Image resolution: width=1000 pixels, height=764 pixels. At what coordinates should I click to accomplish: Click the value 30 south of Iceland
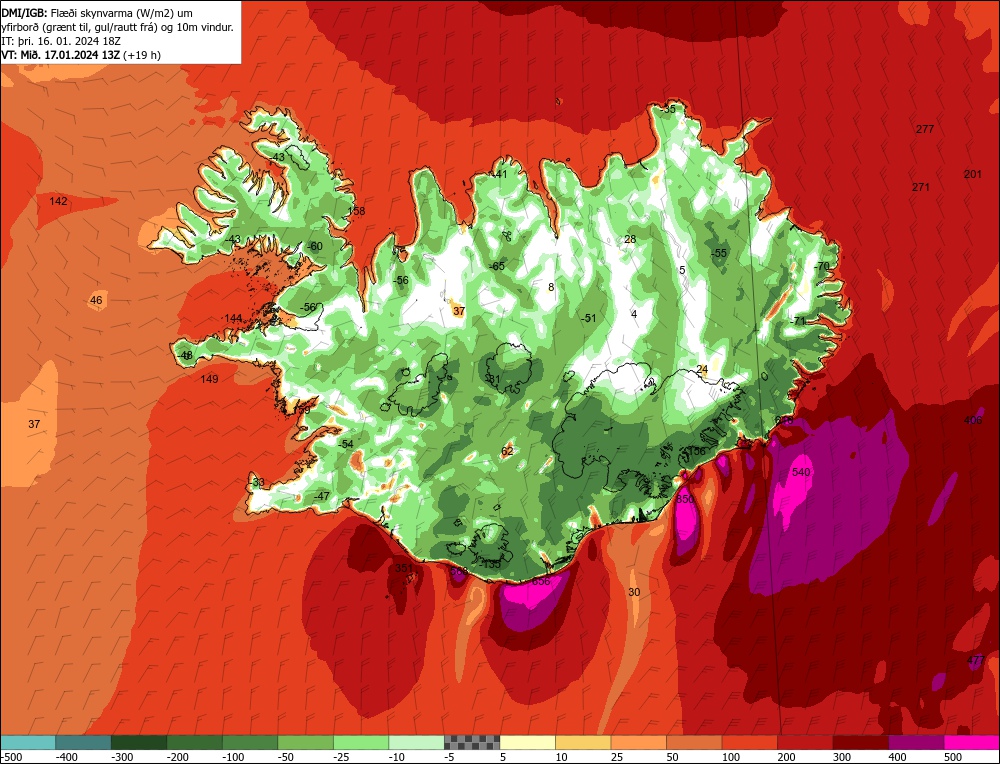pyautogui.click(x=634, y=592)
